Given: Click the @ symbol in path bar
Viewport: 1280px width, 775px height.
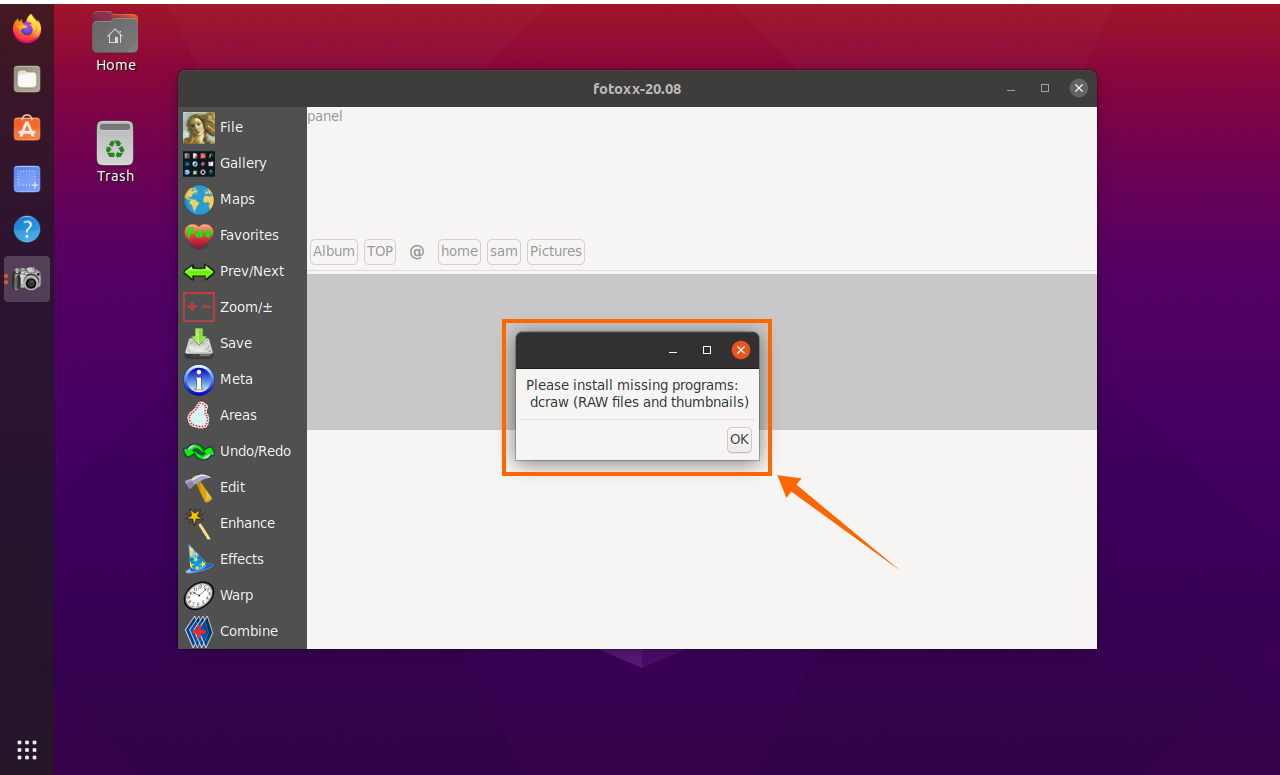Looking at the screenshot, I should click(417, 251).
